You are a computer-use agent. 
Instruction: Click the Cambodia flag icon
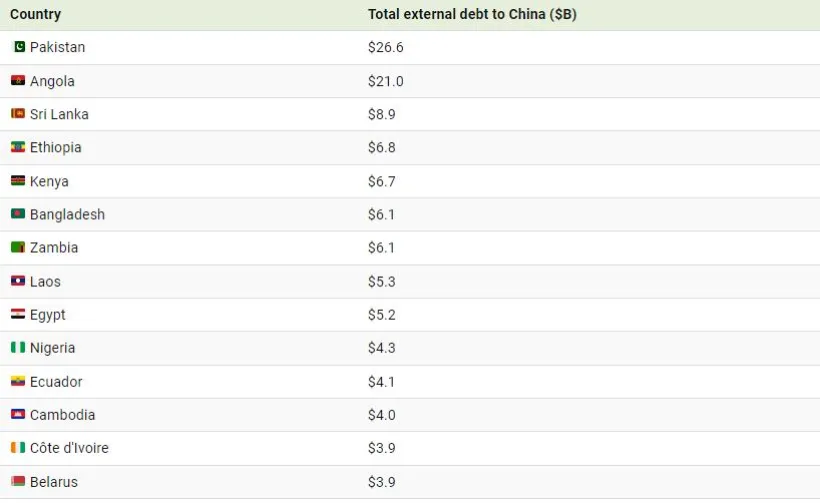click(18, 415)
